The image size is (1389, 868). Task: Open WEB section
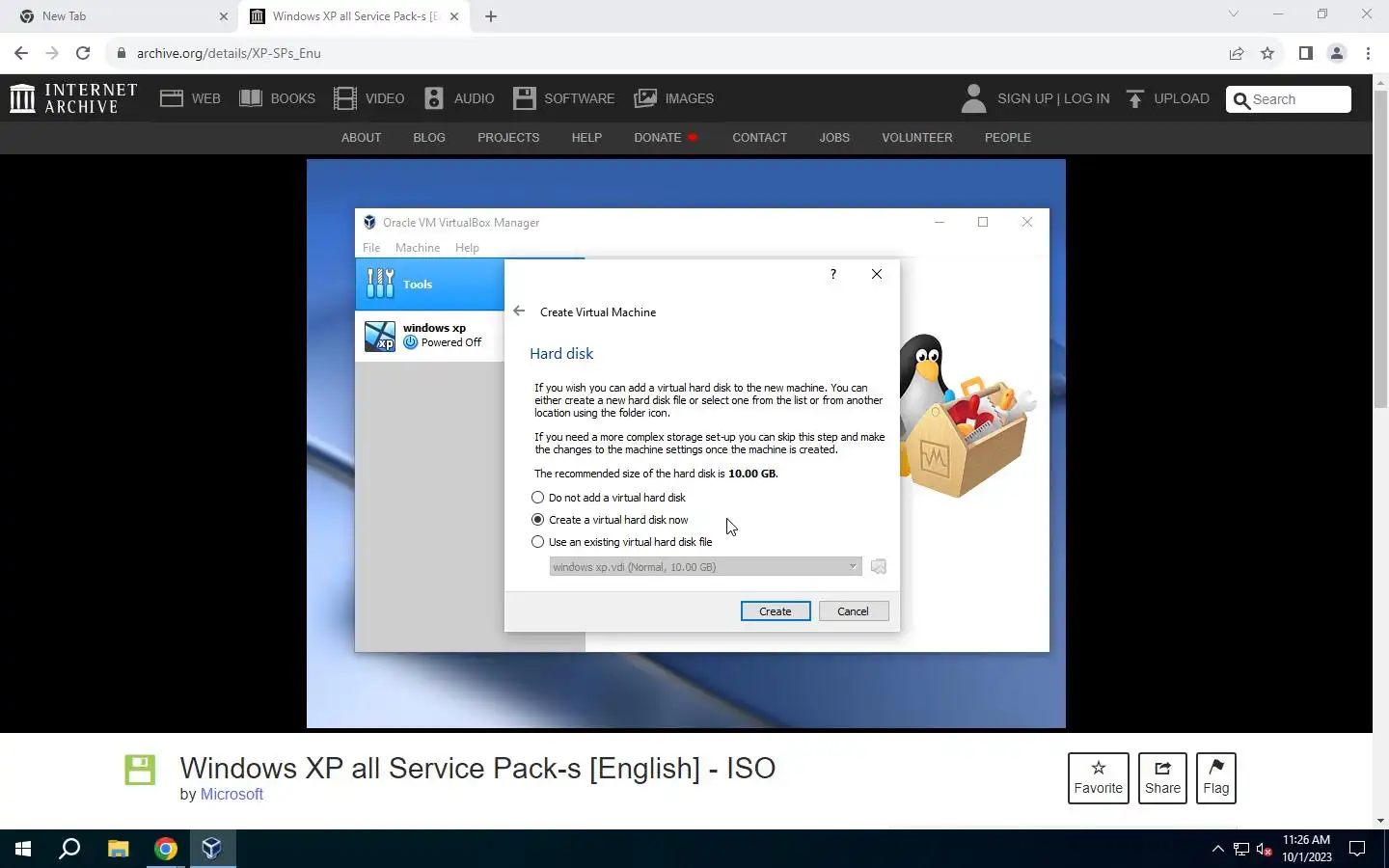(190, 98)
